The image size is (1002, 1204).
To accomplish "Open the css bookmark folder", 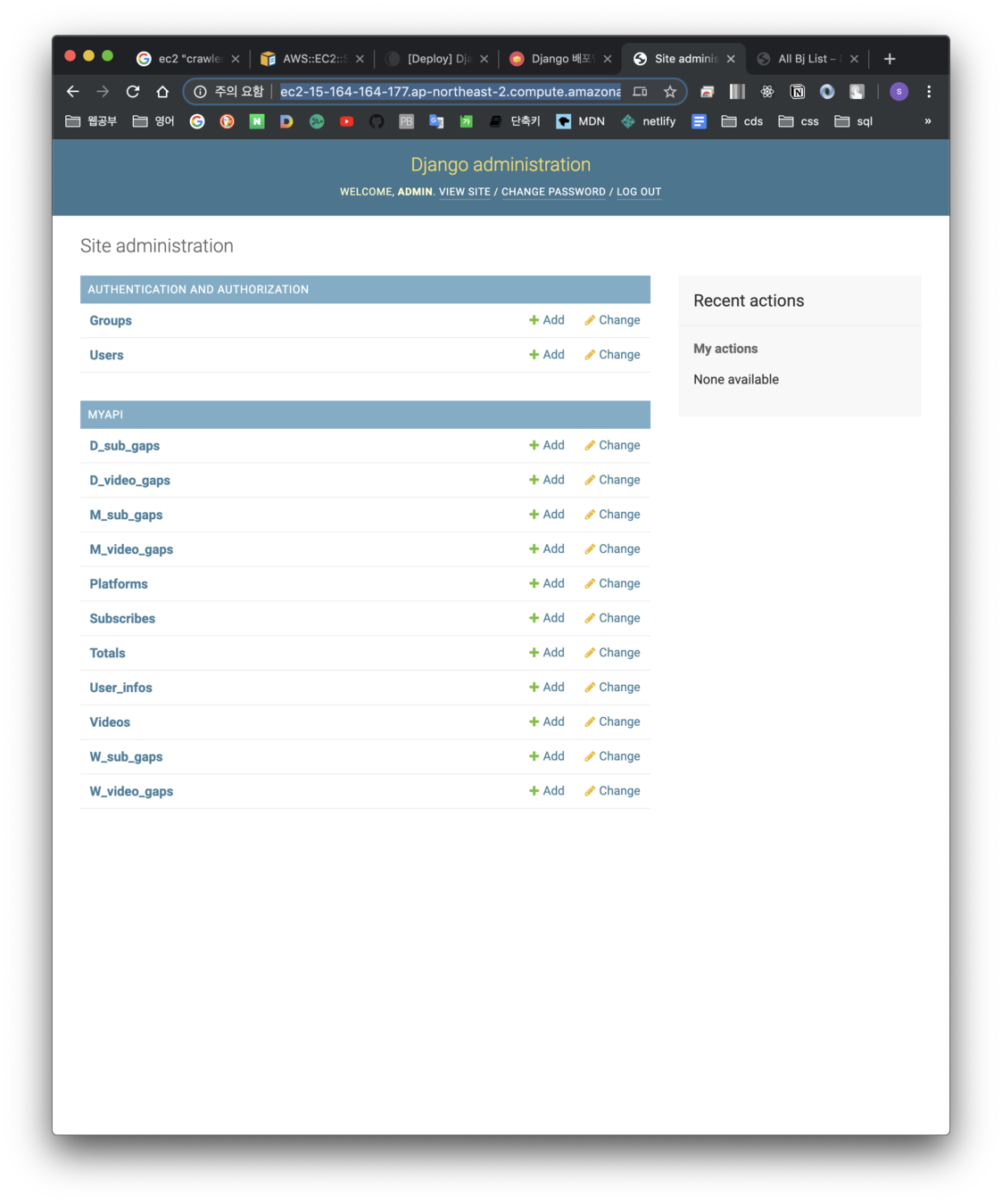I will tap(799, 121).
